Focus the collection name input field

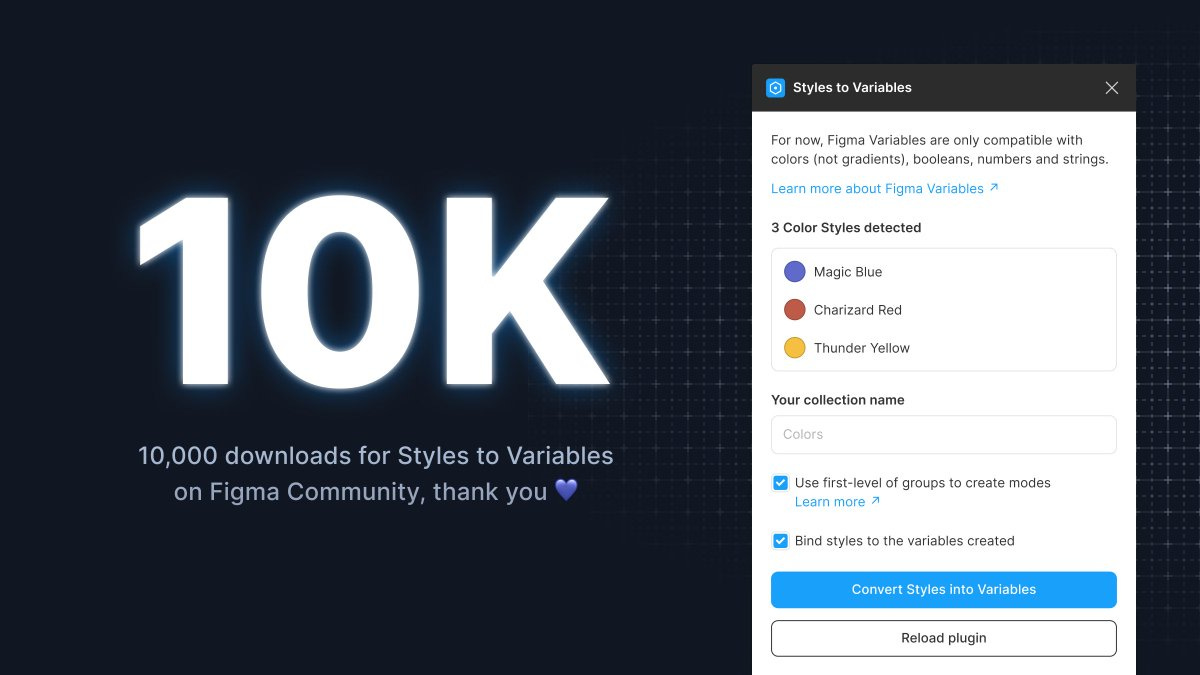[944, 435]
